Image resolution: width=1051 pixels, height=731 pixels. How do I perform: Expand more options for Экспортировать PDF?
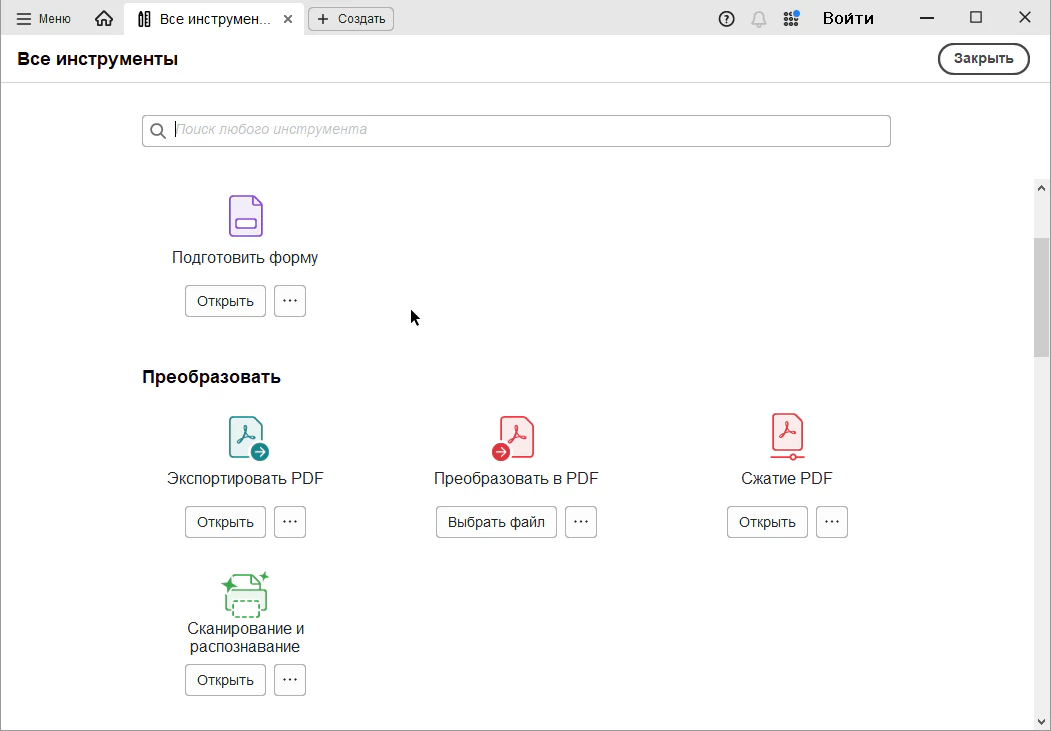pos(290,522)
